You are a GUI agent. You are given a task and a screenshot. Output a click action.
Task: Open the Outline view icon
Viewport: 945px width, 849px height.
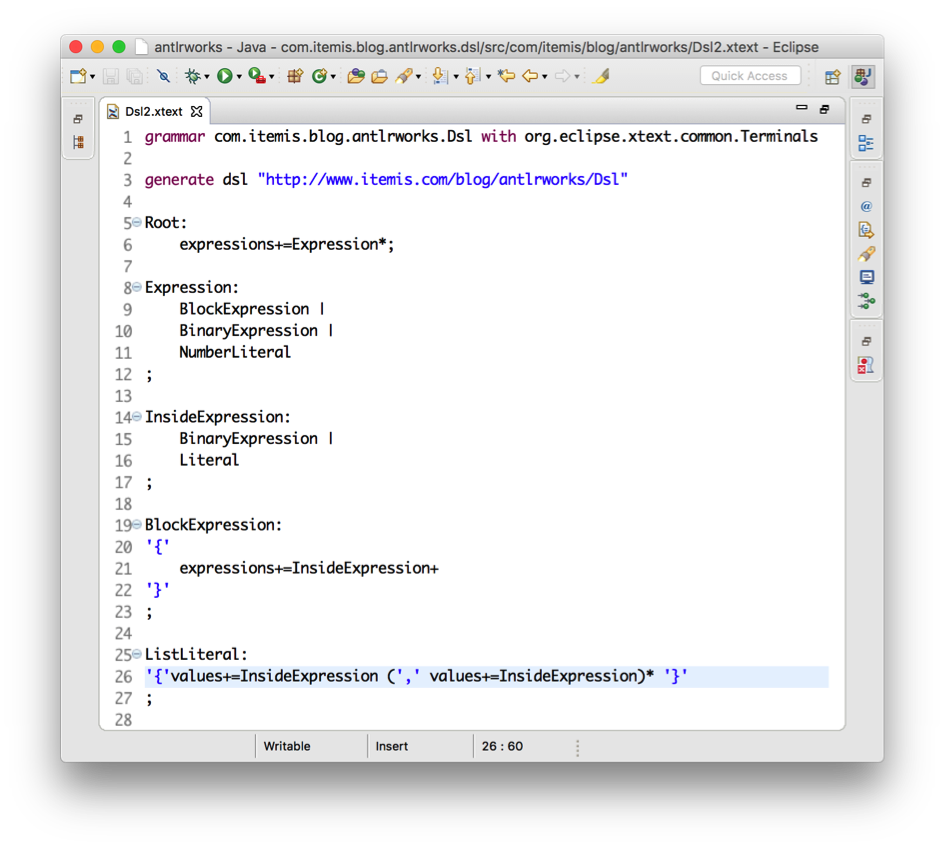[866, 143]
